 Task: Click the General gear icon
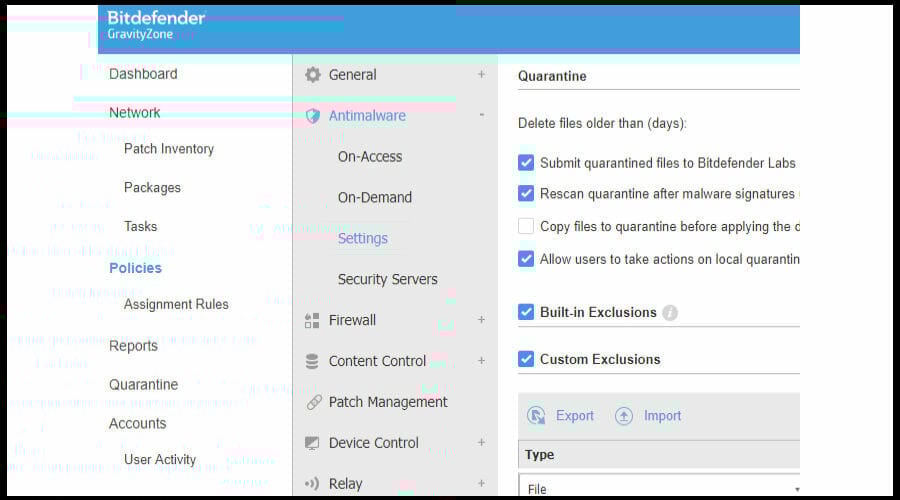313,75
